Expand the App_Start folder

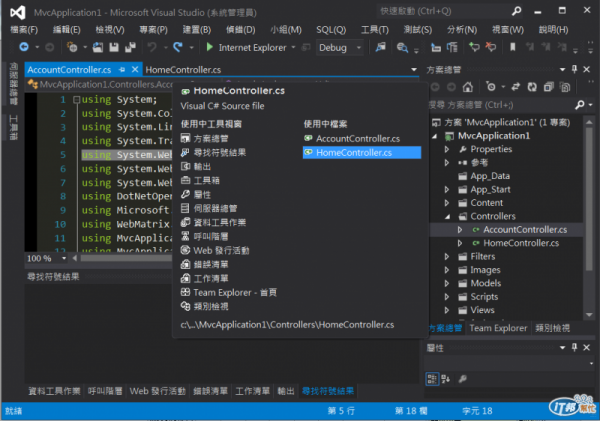(447, 189)
